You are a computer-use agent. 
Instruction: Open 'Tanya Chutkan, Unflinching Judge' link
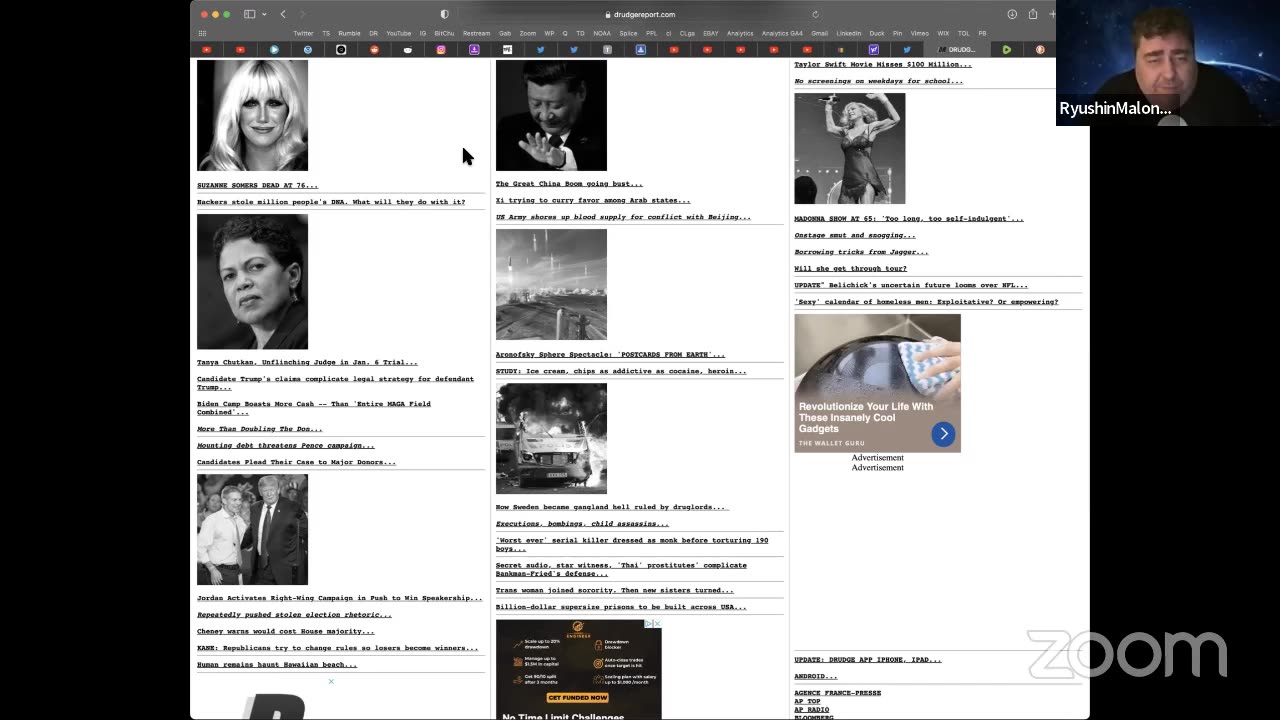[x=307, y=362]
